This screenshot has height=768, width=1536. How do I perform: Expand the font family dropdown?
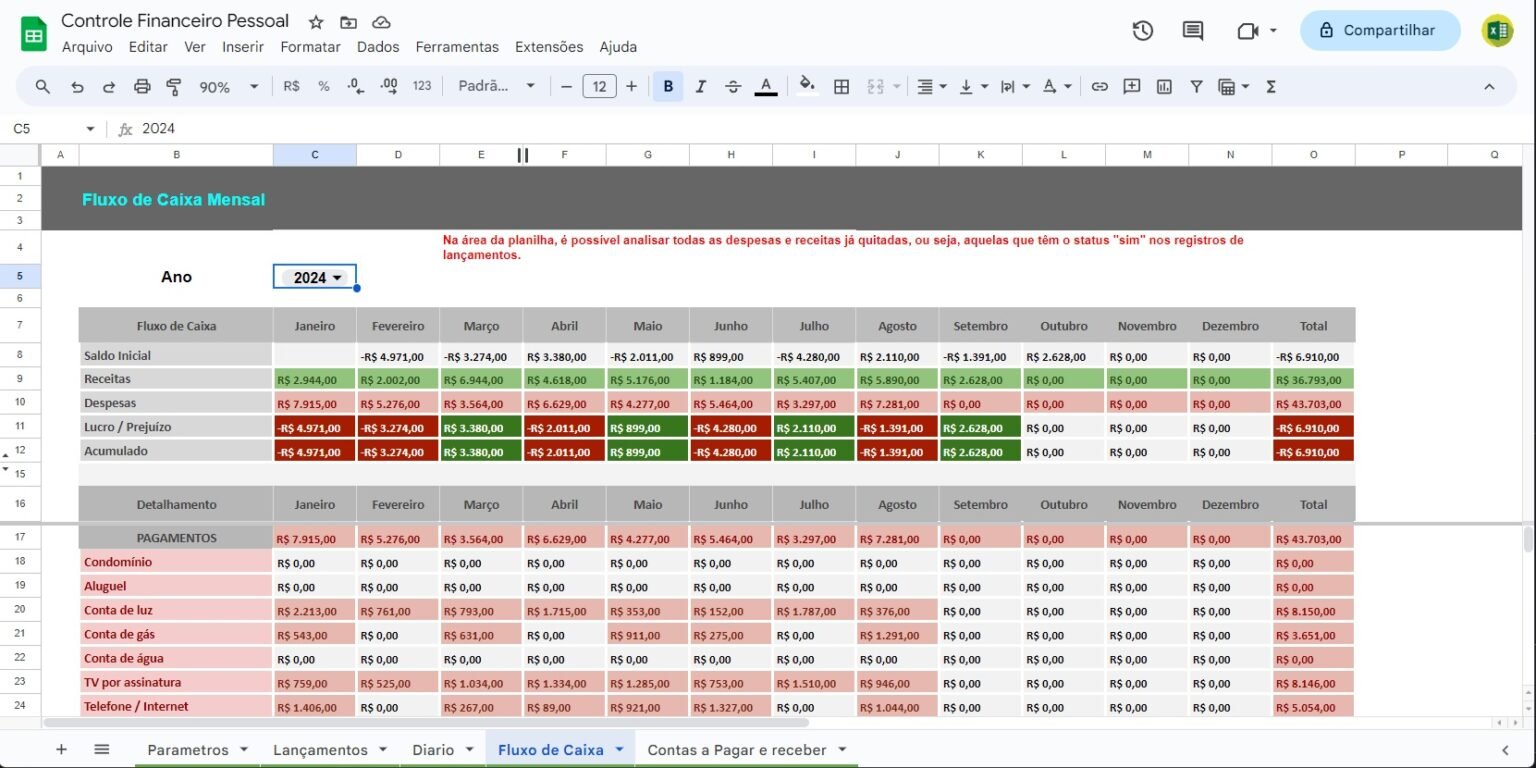point(497,87)
